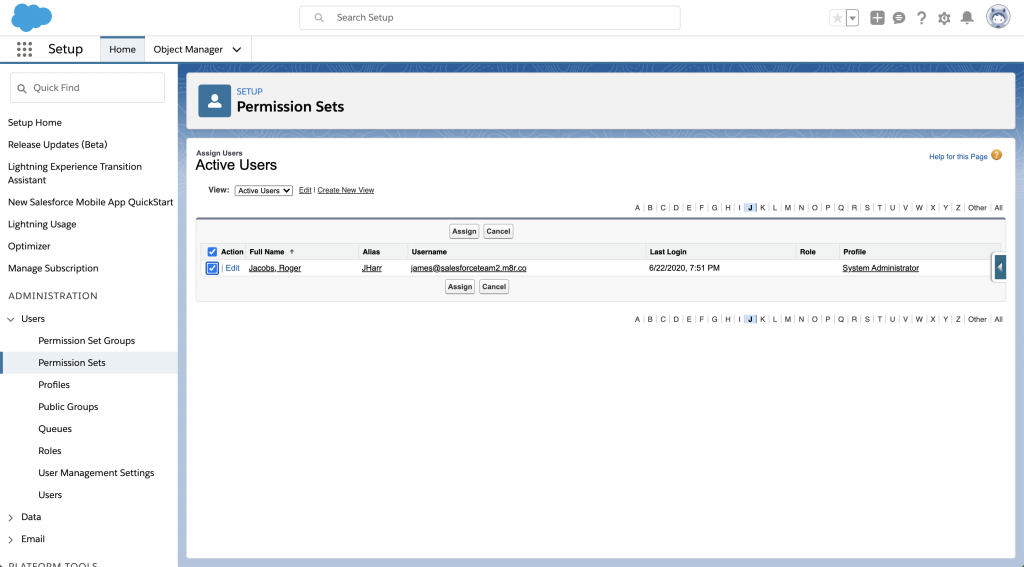Uncheck the Jacobs, Roger row checkbox
This screenshot has width=1024, height=567.
click(212, 268)
